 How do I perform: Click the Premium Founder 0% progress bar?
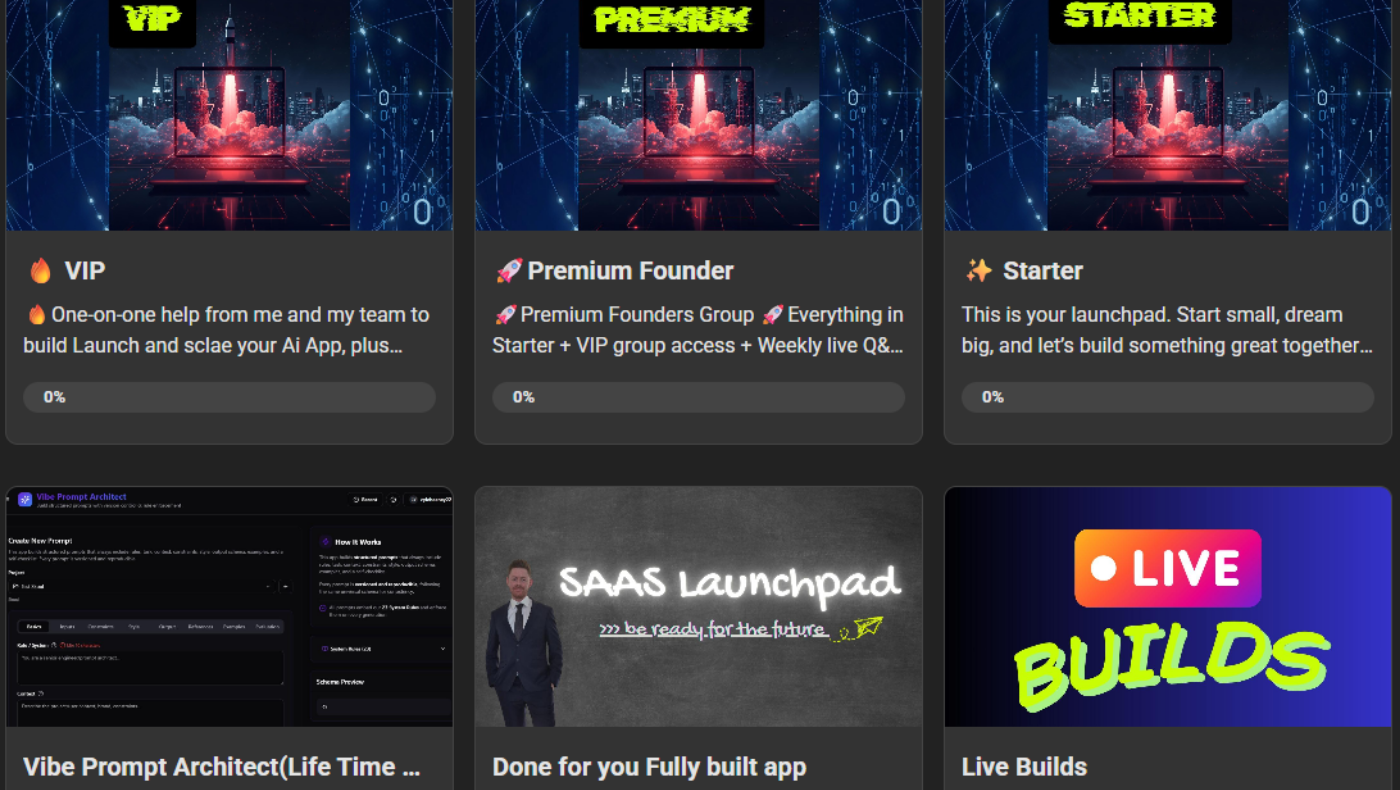click(x=698, y=397)
